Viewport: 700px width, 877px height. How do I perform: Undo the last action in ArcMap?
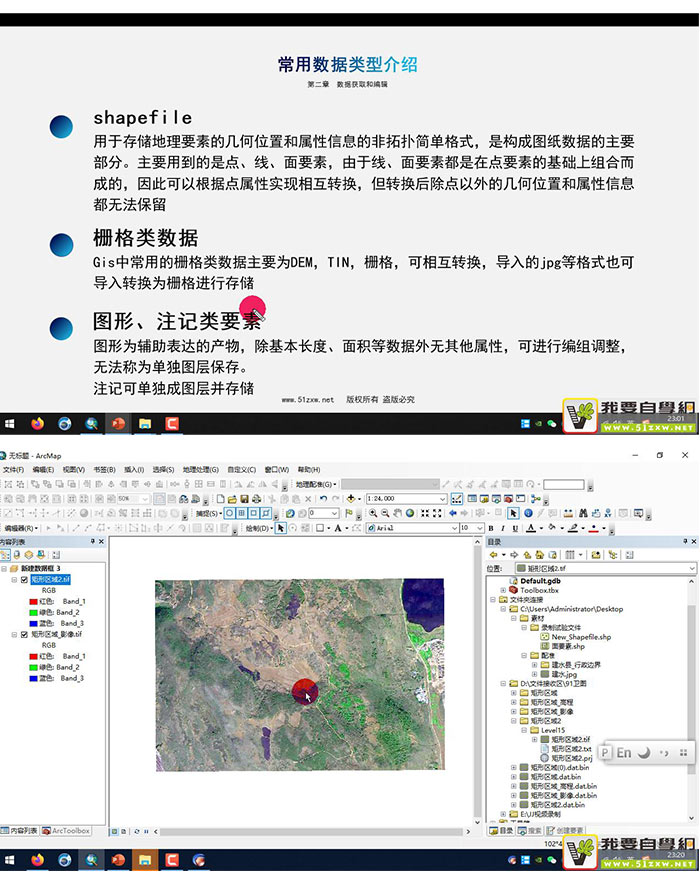(x=323, y=499)
